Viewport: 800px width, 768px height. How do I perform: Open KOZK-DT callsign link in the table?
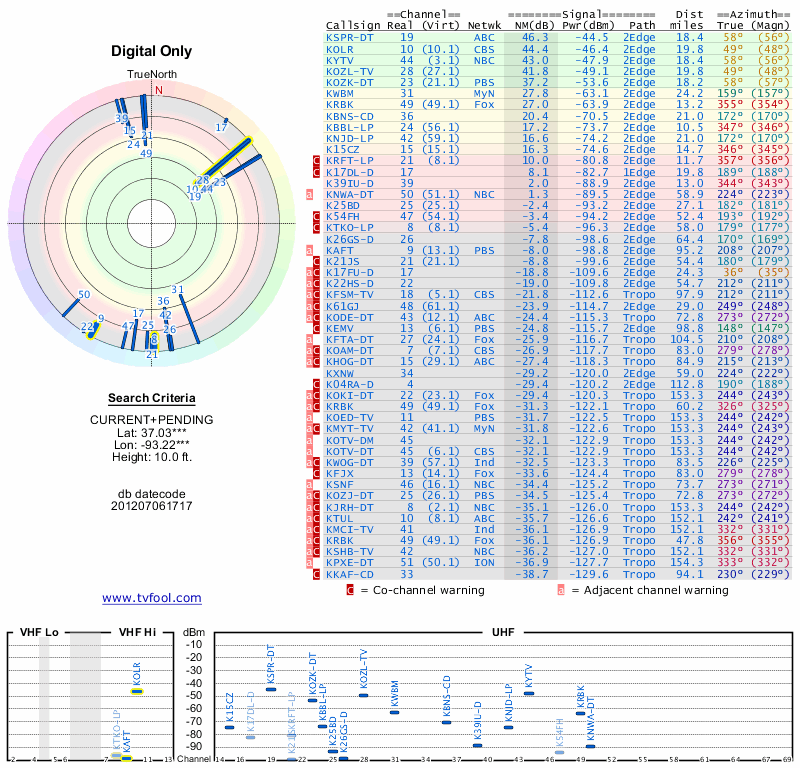pyautogui.click(x=349, y=83)
